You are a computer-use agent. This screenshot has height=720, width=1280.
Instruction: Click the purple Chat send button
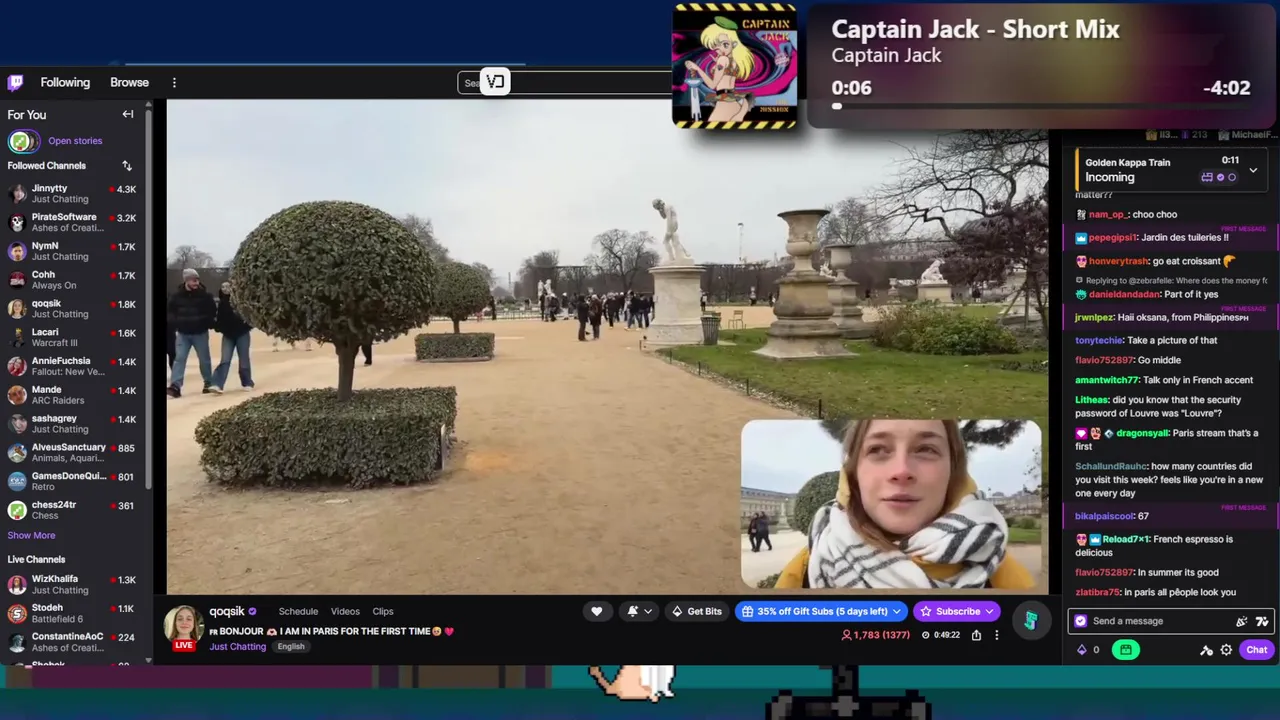[x=1256, y=650]
